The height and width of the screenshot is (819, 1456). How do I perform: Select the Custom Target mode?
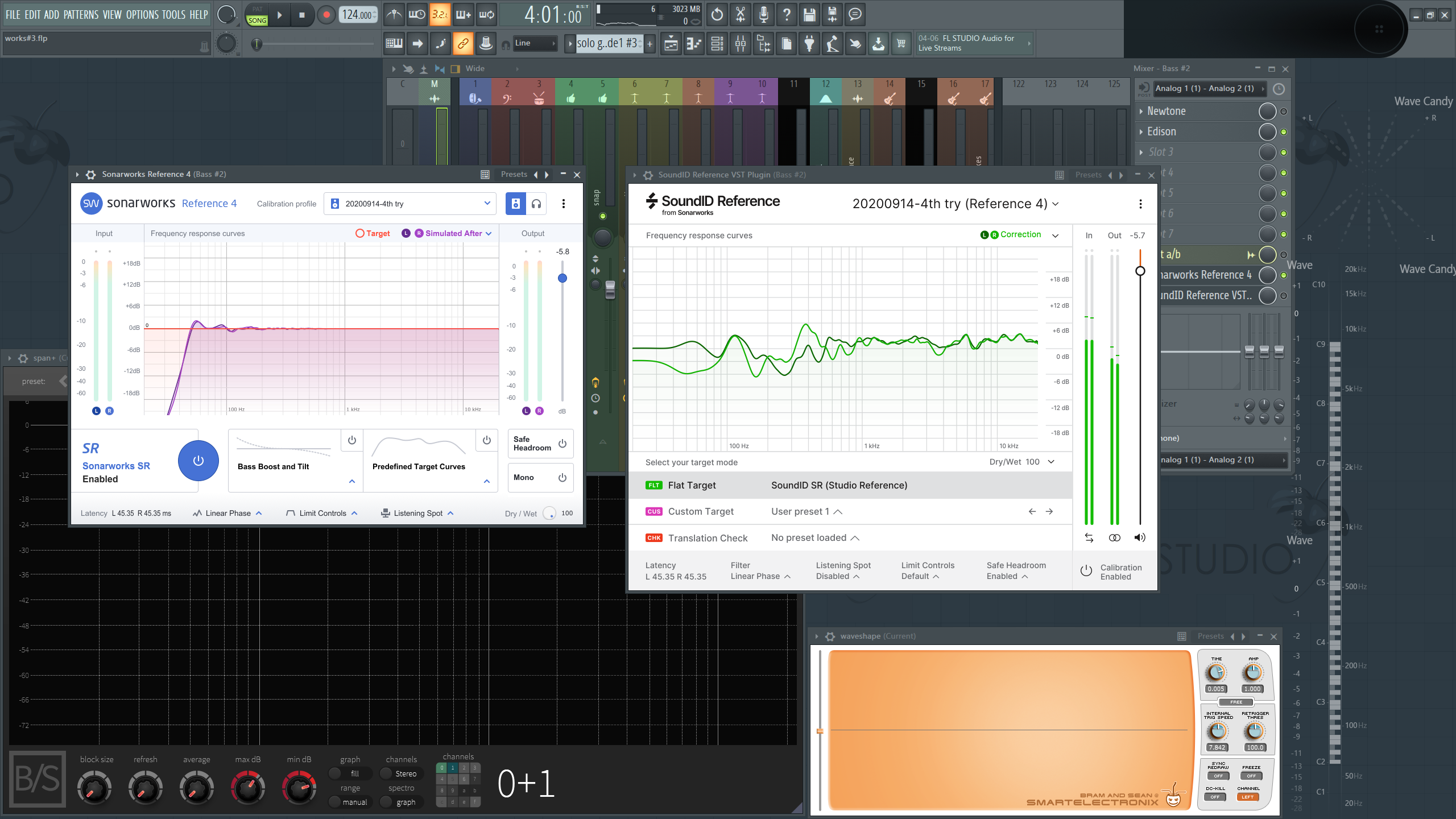[x=850, y=512]
